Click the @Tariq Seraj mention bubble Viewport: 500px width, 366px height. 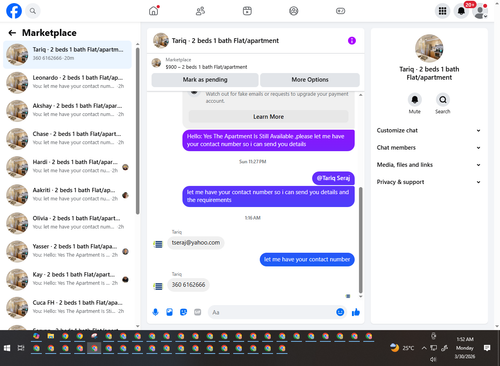click(333, 178)
